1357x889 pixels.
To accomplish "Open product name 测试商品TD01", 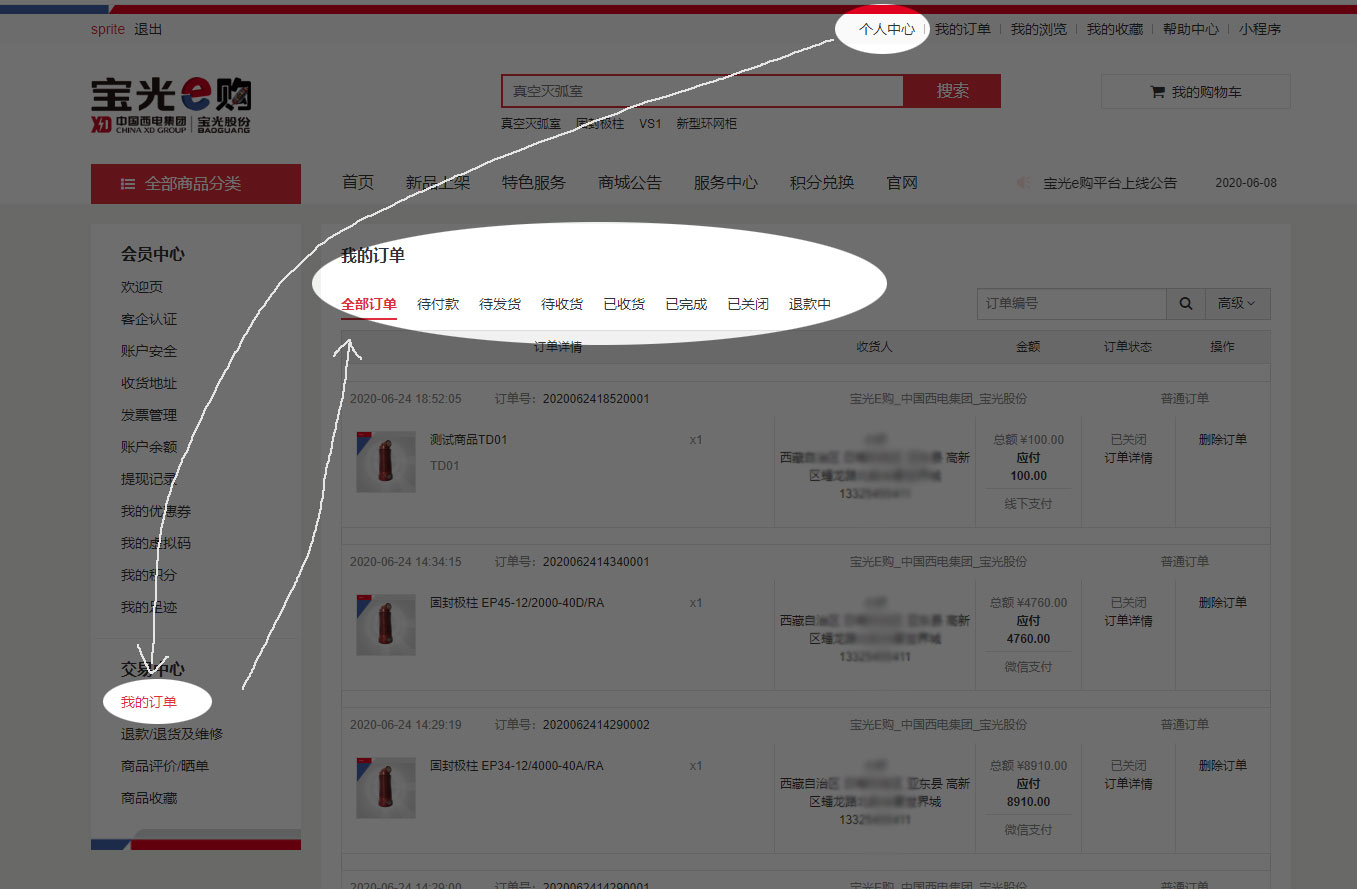I will [x=469, y=439].
